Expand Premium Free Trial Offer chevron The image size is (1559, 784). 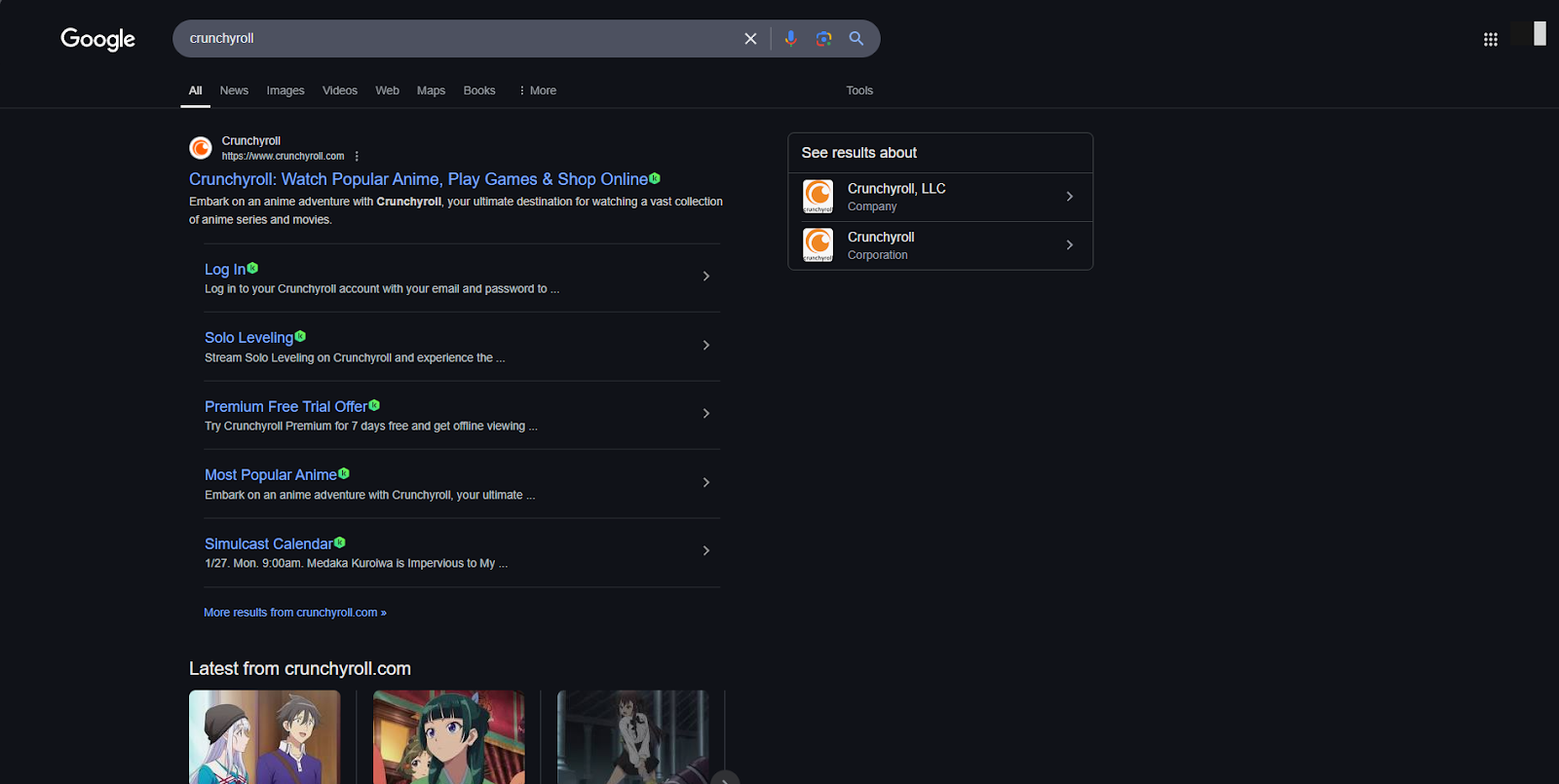pos(706,414)
